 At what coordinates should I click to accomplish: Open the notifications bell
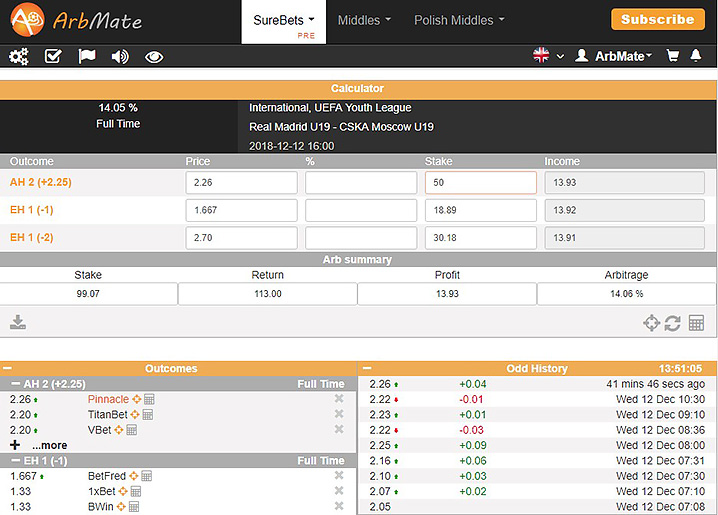(x=696, y=56)
